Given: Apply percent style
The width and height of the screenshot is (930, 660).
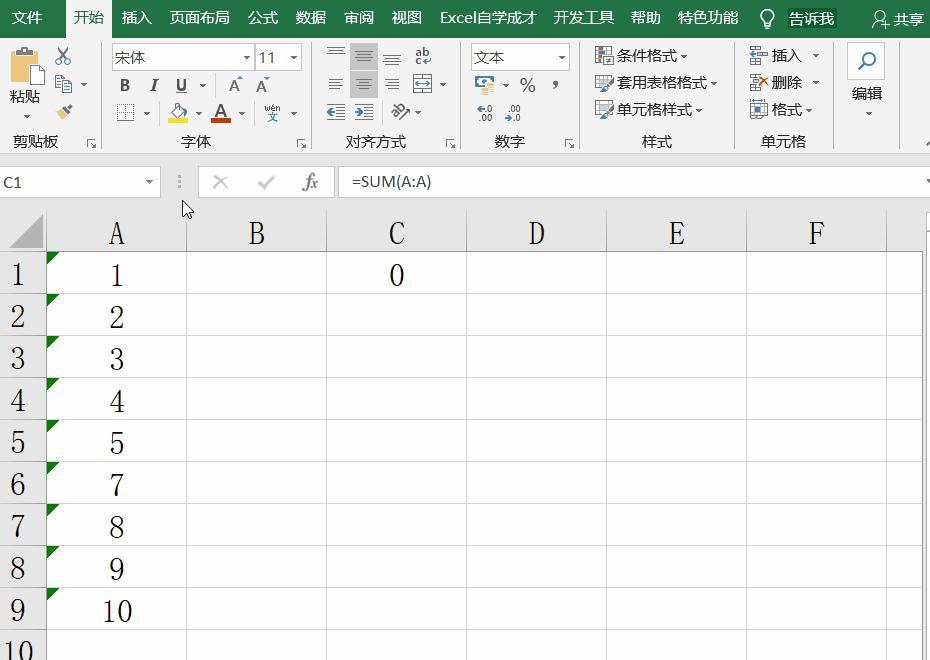Looking at the screenshot, I should [527, 85].
